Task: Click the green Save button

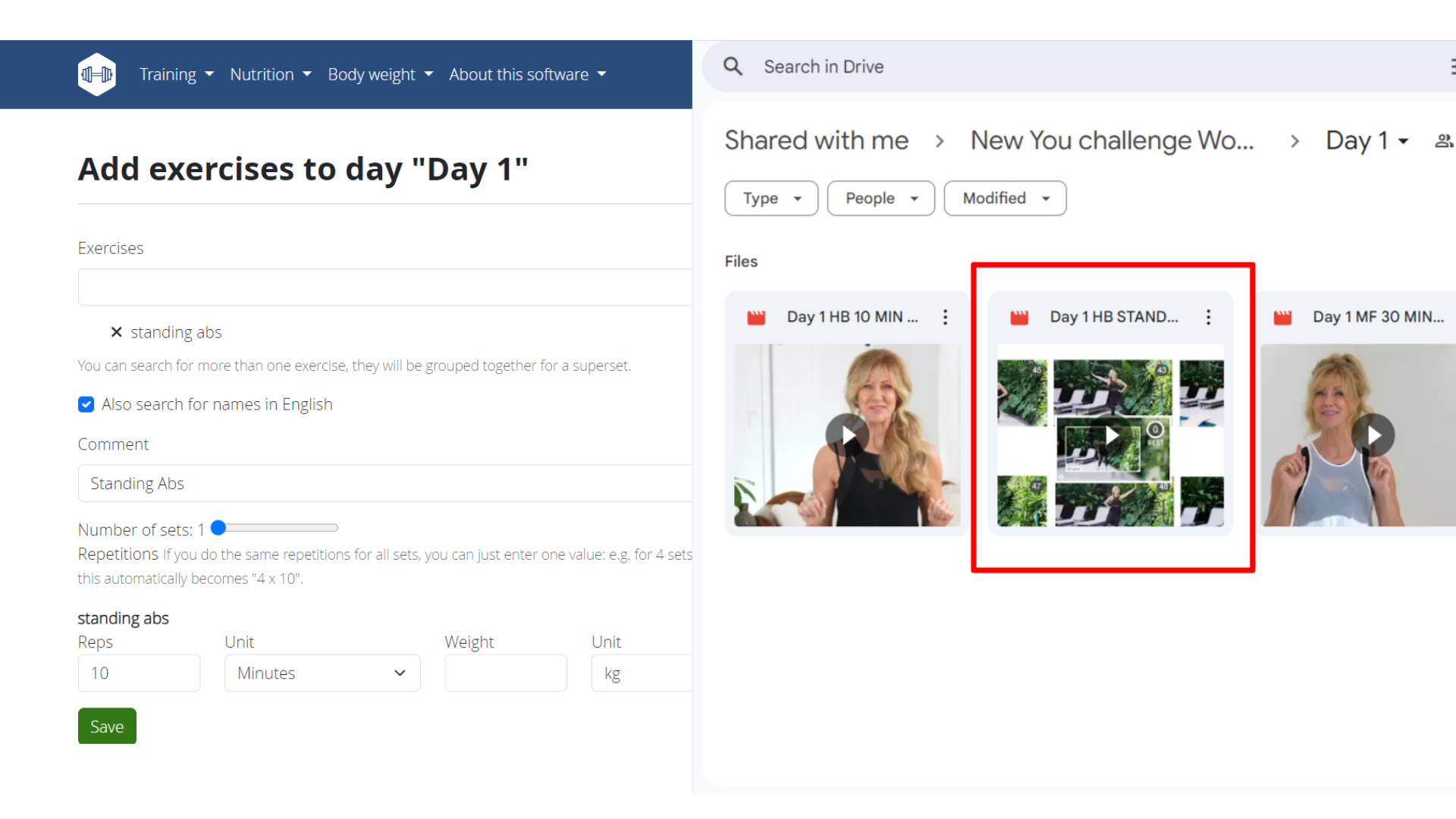Action: [x=107, y=726]
